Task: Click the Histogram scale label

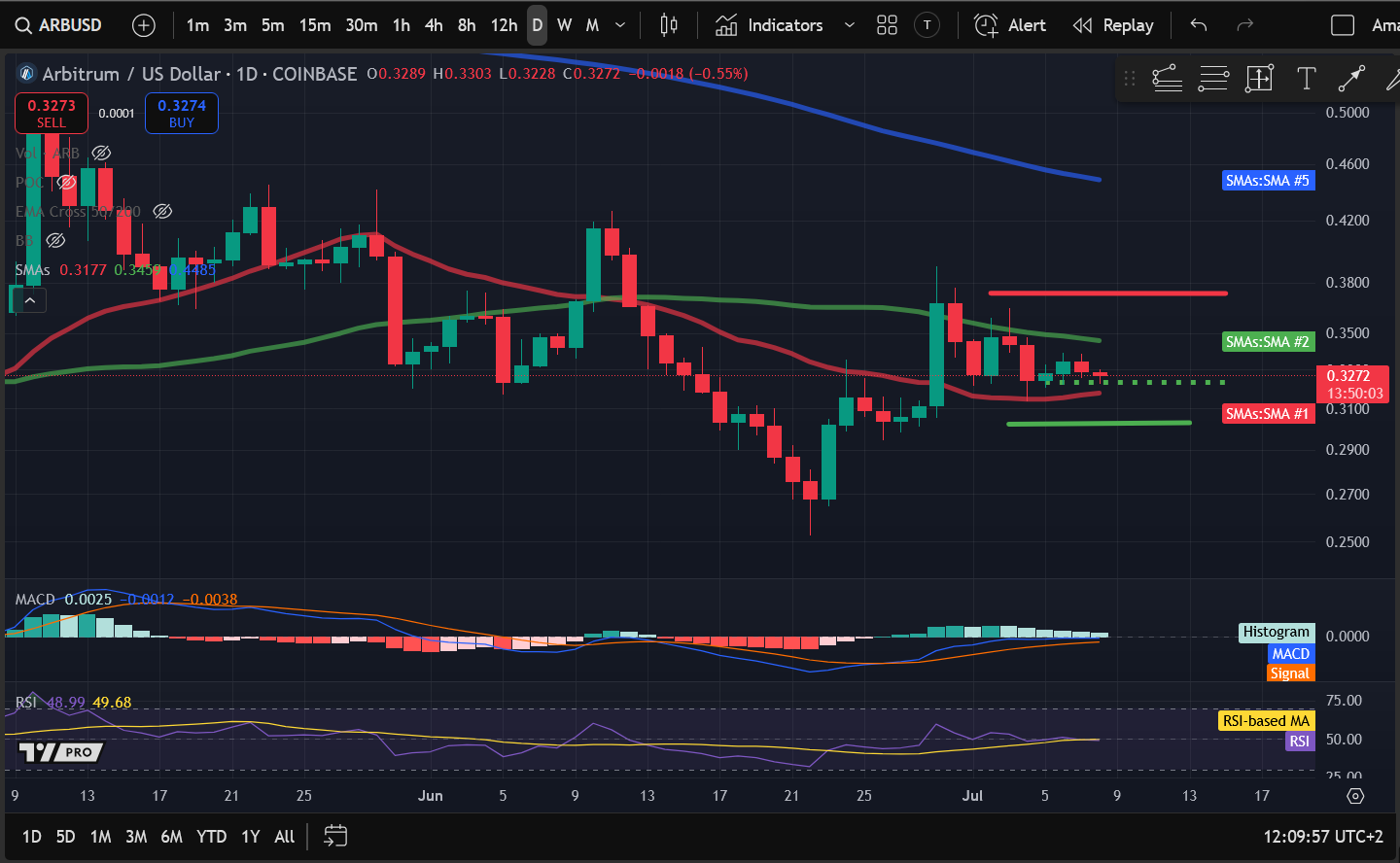Action: tap(1276, 633)
